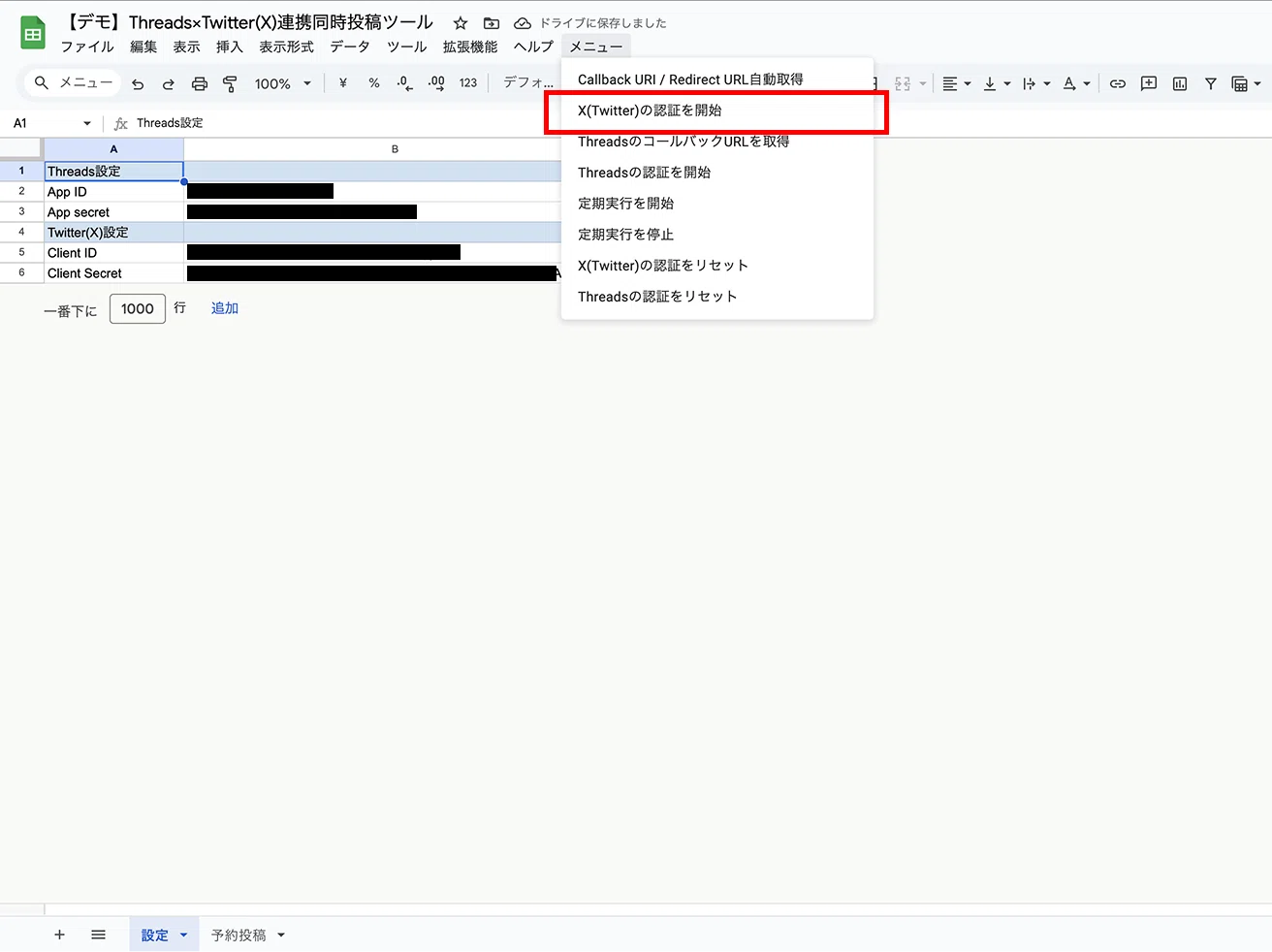Choose ThreadsのコールバックURLを取得
This screenshot has width=1272, height=952.
click(x=717, y=142)
